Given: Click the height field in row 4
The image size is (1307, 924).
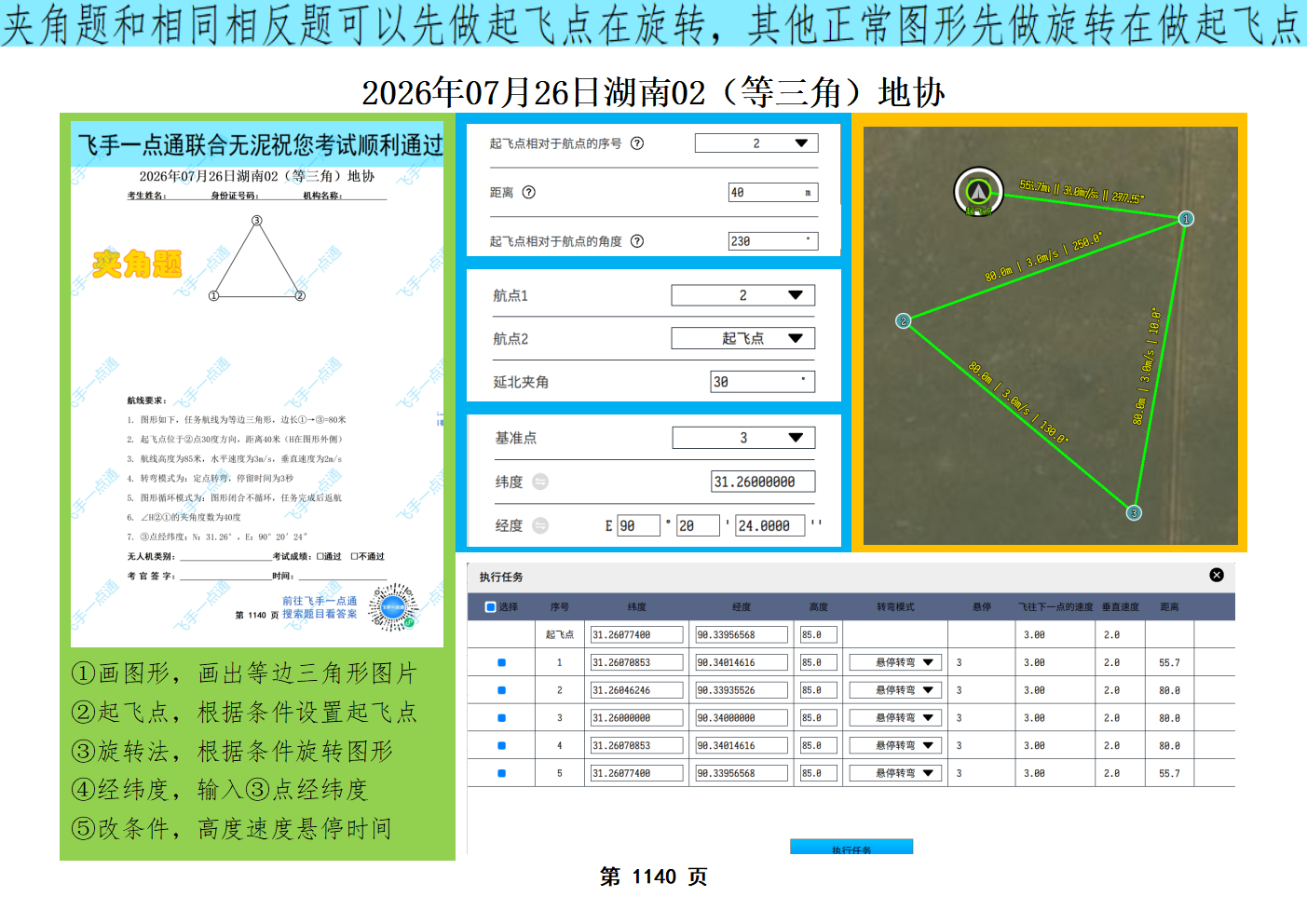Looking at the screenshot, I should pos(818,746).
